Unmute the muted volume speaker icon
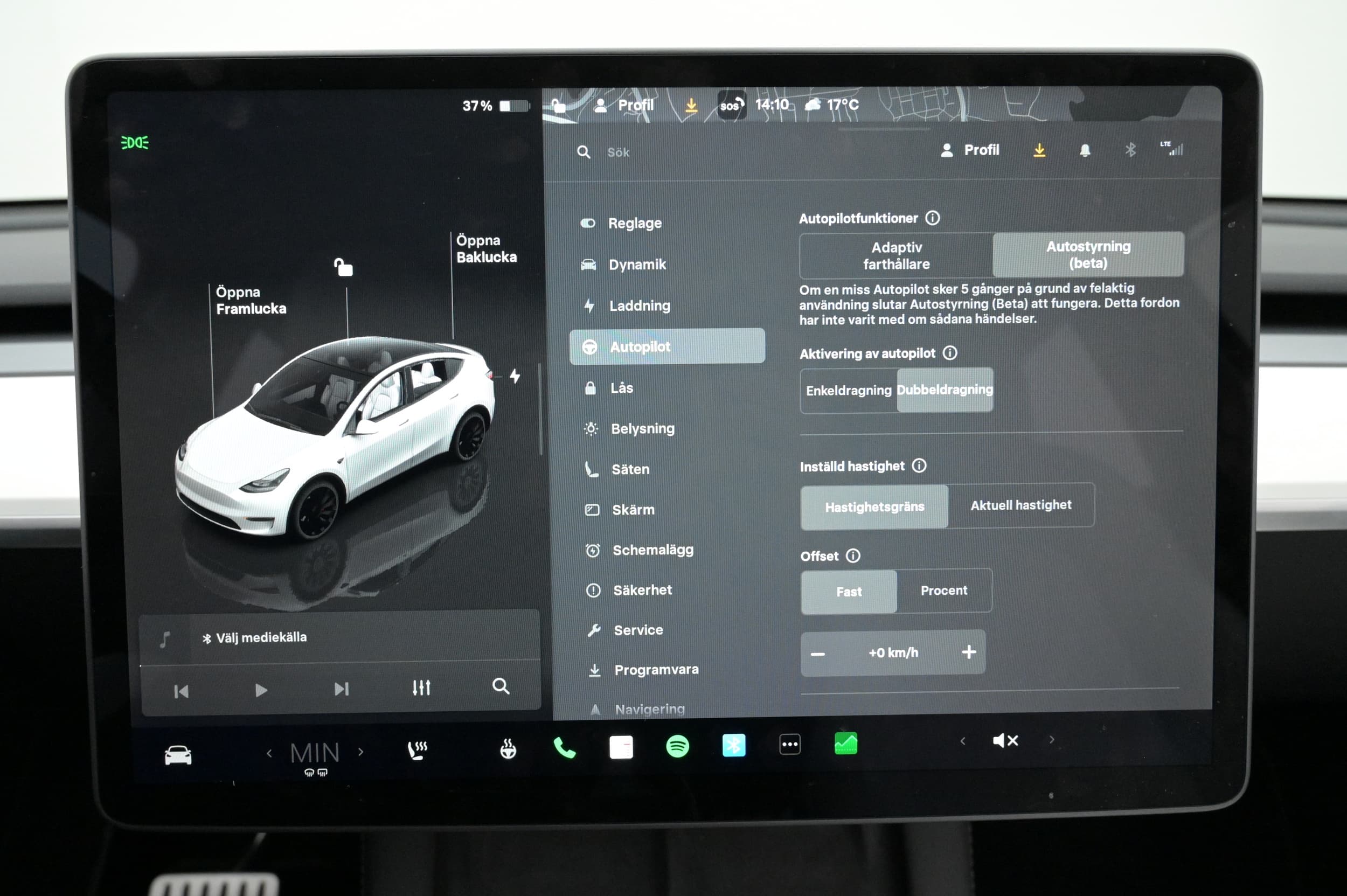Screen dimensions: 1347x896 coord(1005,741)
